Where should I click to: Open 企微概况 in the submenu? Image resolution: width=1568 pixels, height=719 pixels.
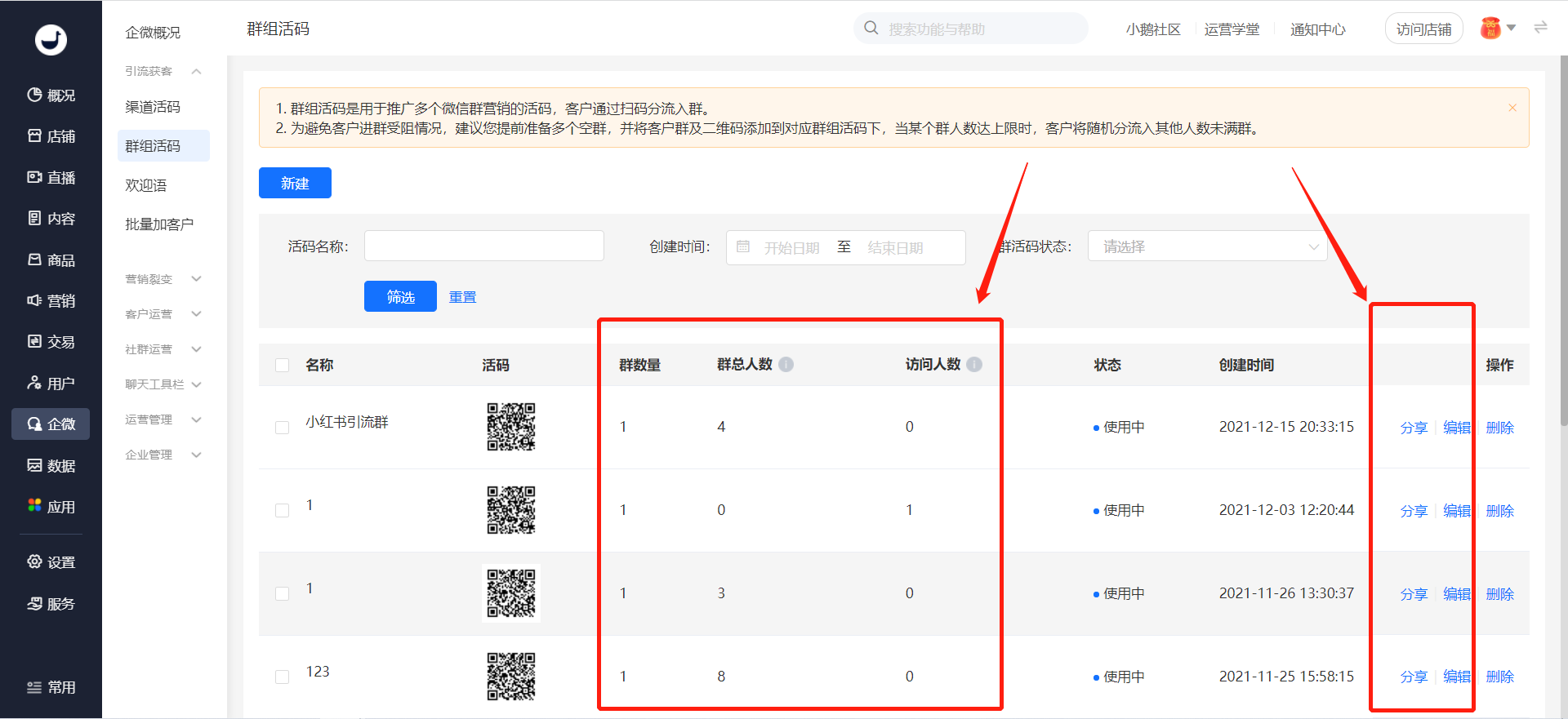tap(153, 33)
